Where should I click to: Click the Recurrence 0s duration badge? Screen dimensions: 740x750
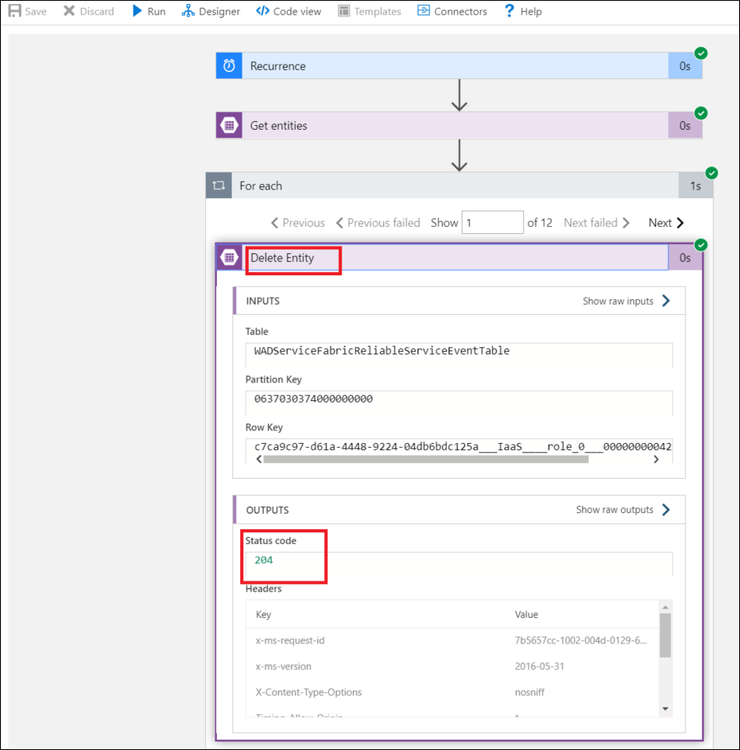coord(685,66)
